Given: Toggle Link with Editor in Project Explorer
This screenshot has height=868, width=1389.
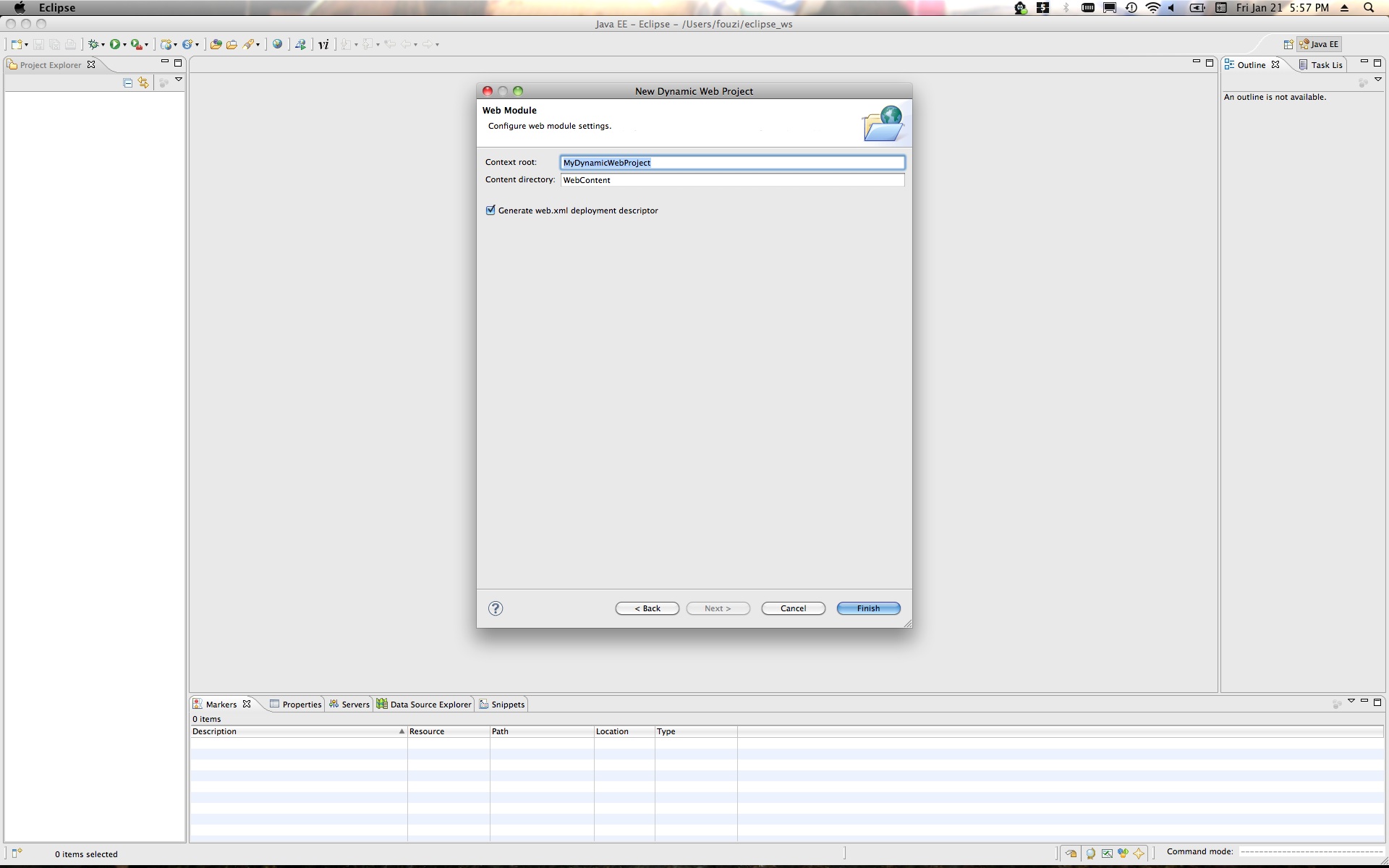Looking at the screenshot, I should pos(143,83).
